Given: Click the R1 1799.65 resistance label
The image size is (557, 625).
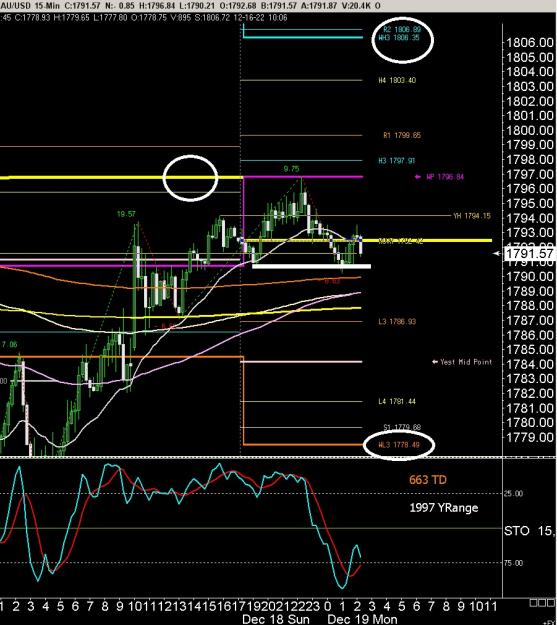Looking at the screenshot, I should coord(402,135).
